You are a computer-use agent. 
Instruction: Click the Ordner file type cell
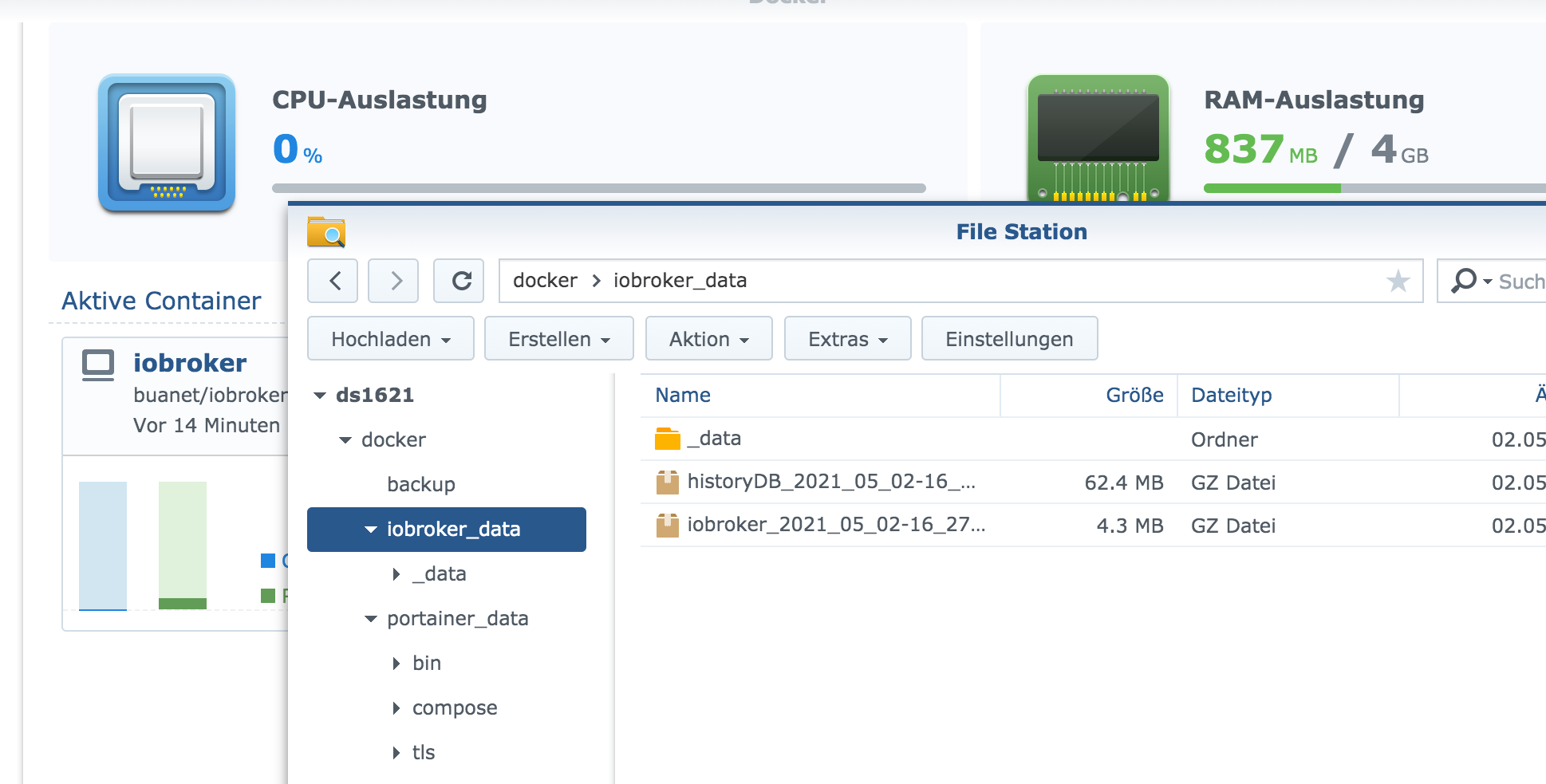(1225, 440)
